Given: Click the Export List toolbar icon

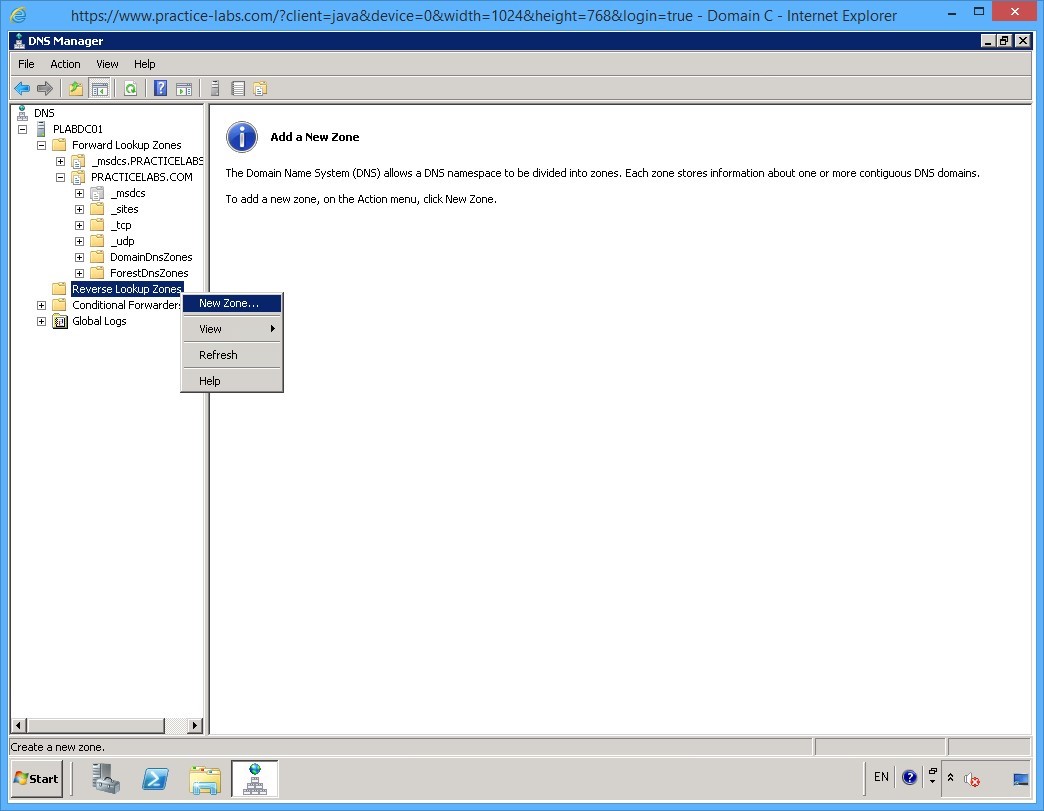Looking at the screenshot, I should 237,88.
